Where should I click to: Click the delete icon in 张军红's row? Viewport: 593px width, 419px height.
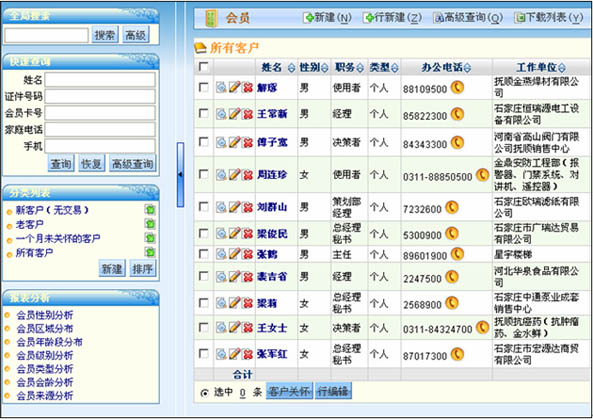[x=248, y=354]
